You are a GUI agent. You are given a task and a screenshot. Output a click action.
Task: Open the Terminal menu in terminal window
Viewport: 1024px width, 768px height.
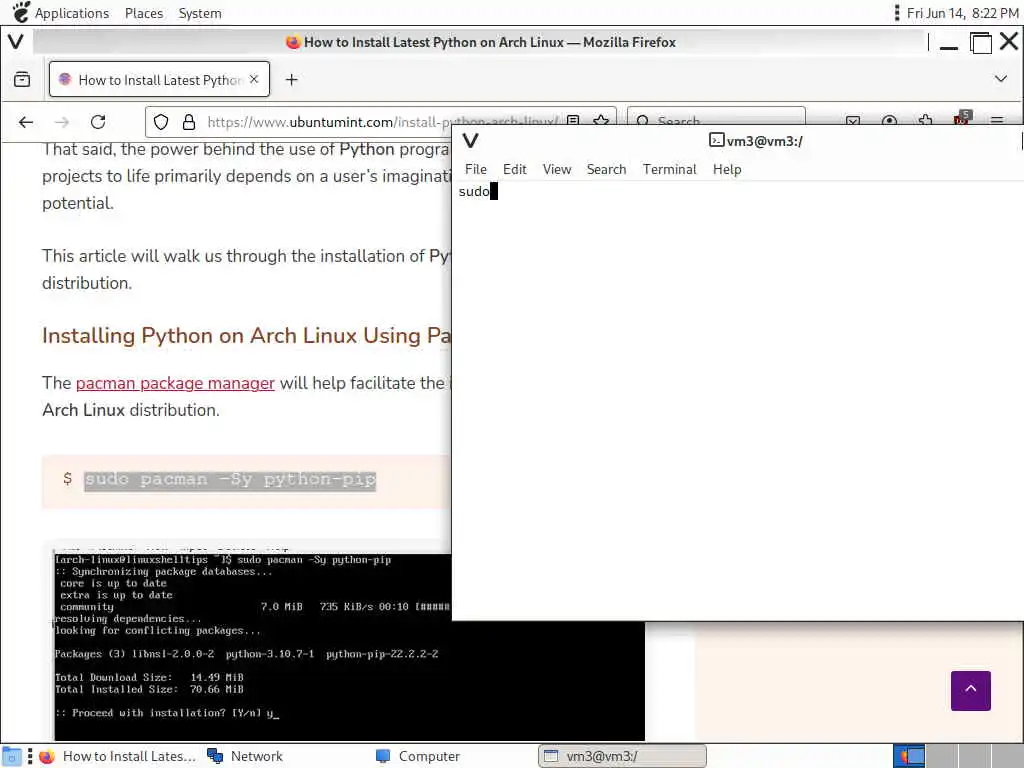669,169
